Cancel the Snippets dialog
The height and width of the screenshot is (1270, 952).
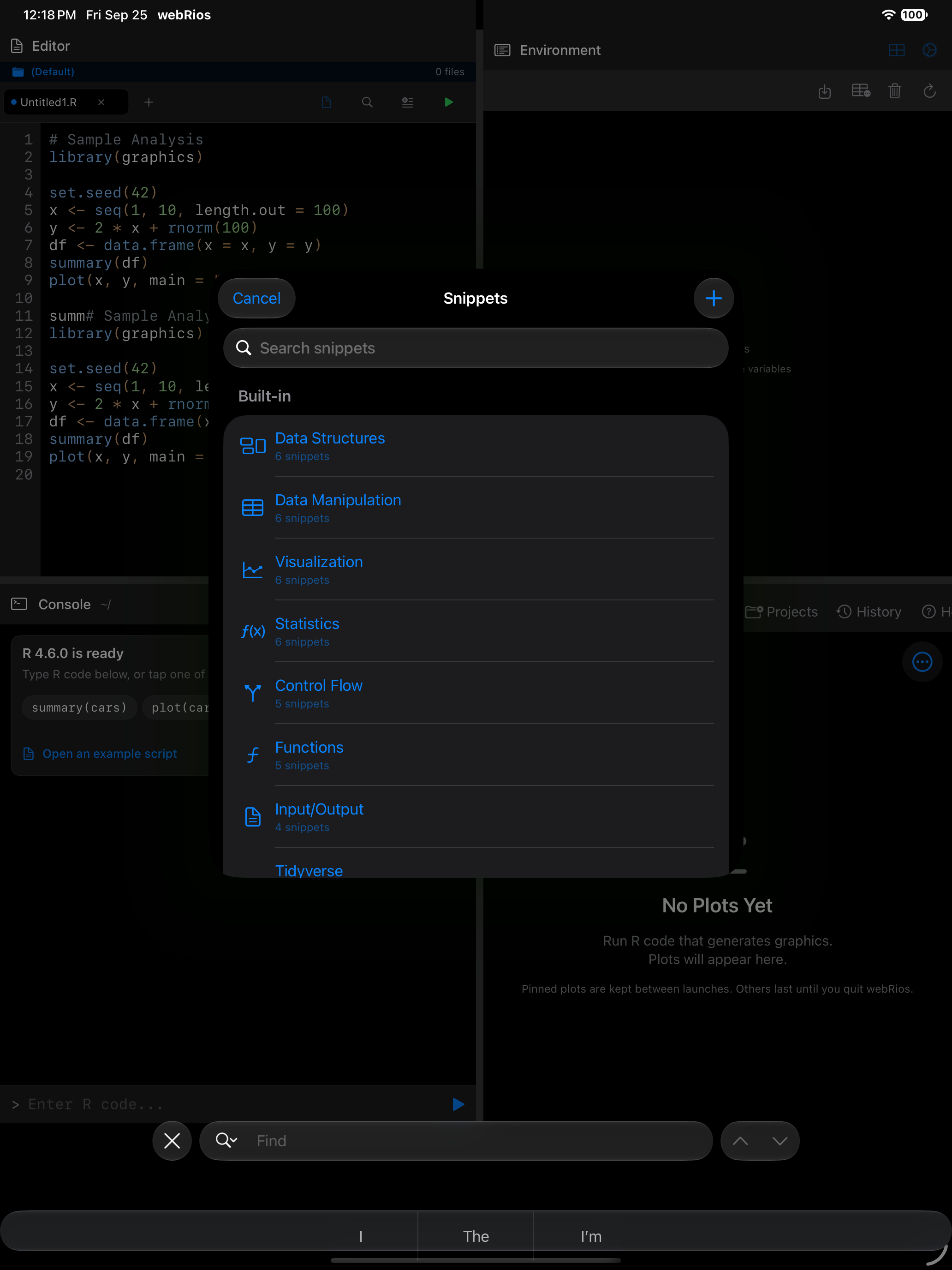256,298
